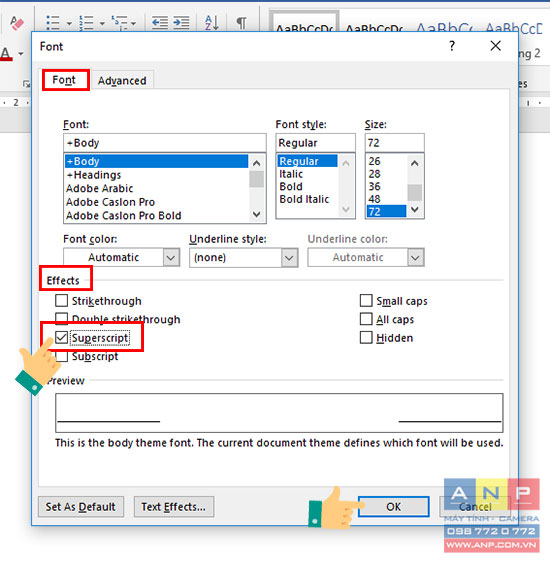Switch to the Advanced tab
This screenshot has width=550, height=562.
[x=122, y=81]
